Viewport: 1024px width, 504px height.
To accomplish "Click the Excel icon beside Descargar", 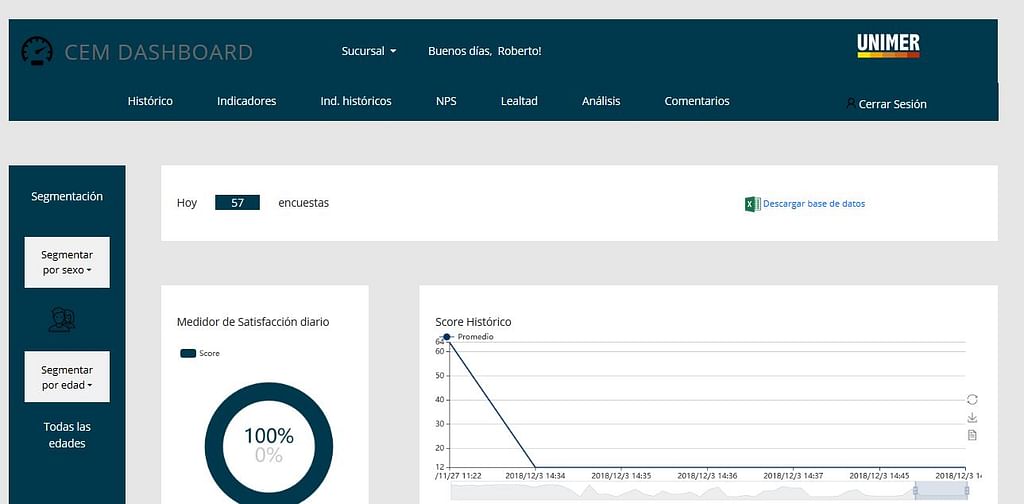I will tap(752, 204).
